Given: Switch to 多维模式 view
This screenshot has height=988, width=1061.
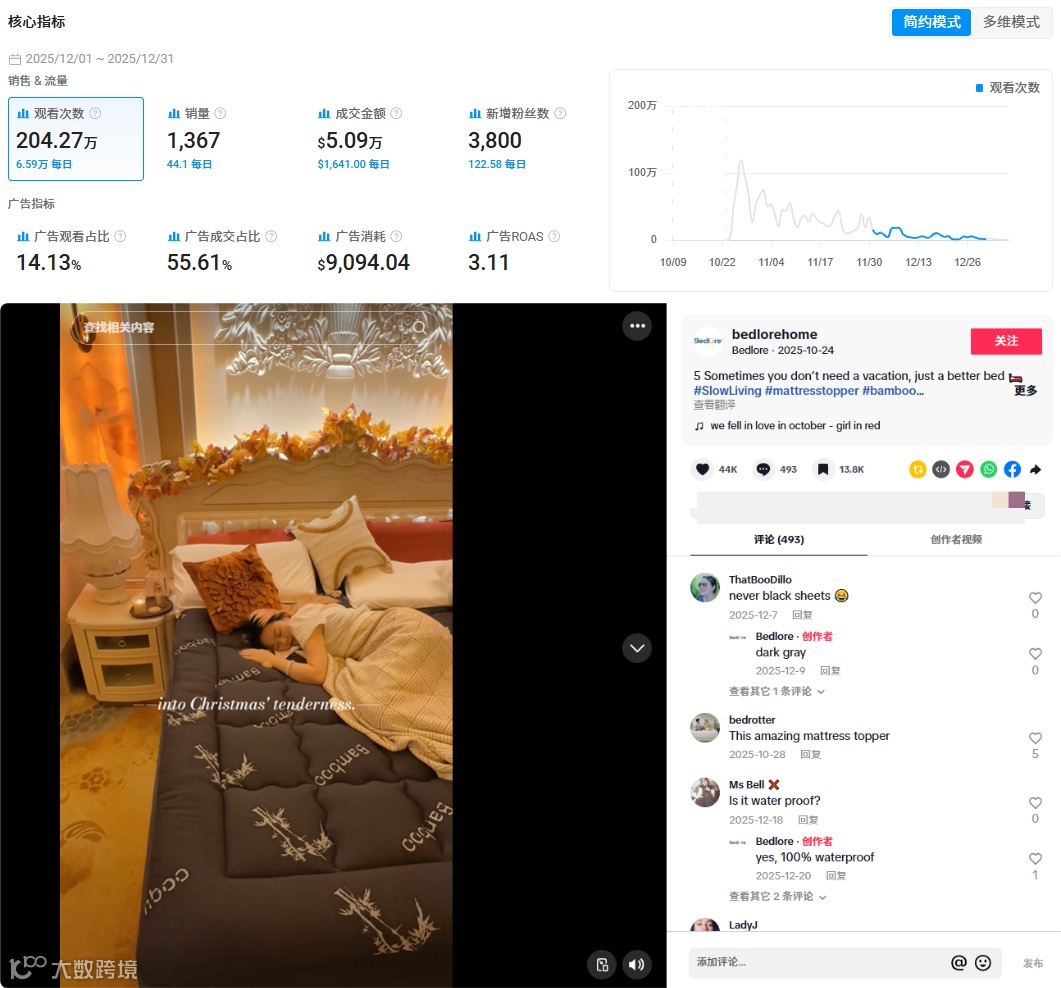Looking at the screenshot, I should coord(1011,22).
